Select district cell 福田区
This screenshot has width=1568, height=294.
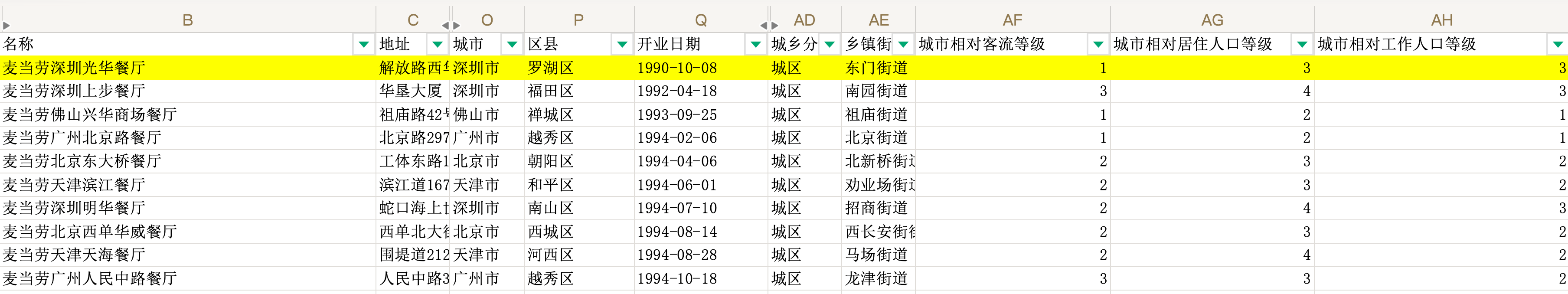579,91
